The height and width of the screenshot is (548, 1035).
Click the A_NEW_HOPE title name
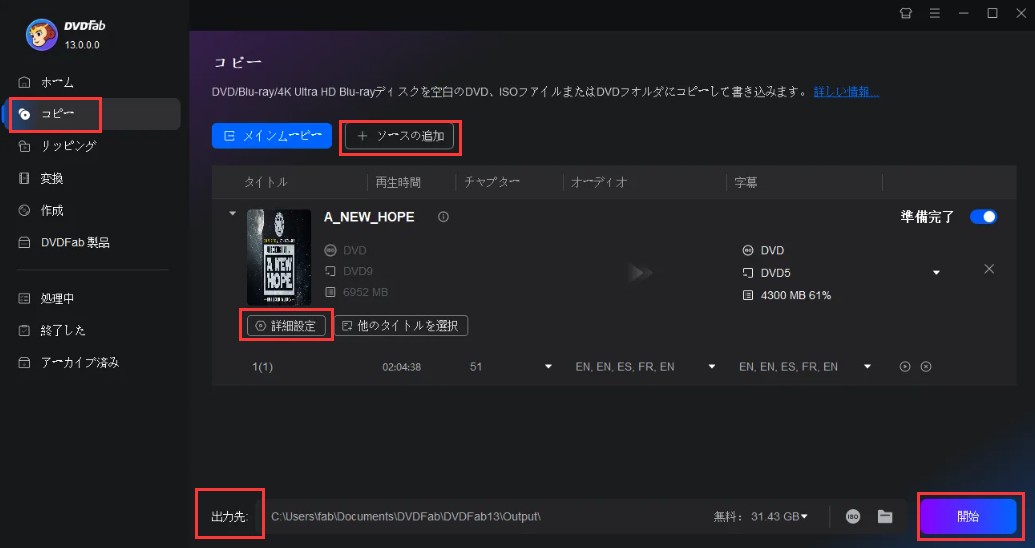pos(369,217)
